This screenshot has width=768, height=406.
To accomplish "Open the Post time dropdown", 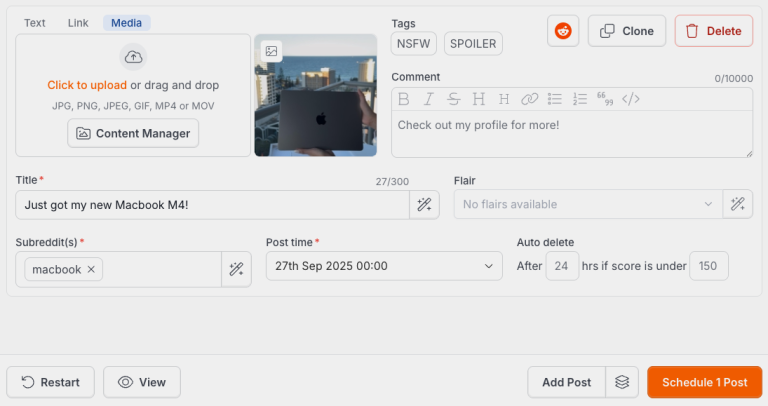I will [x=384, y=266].
